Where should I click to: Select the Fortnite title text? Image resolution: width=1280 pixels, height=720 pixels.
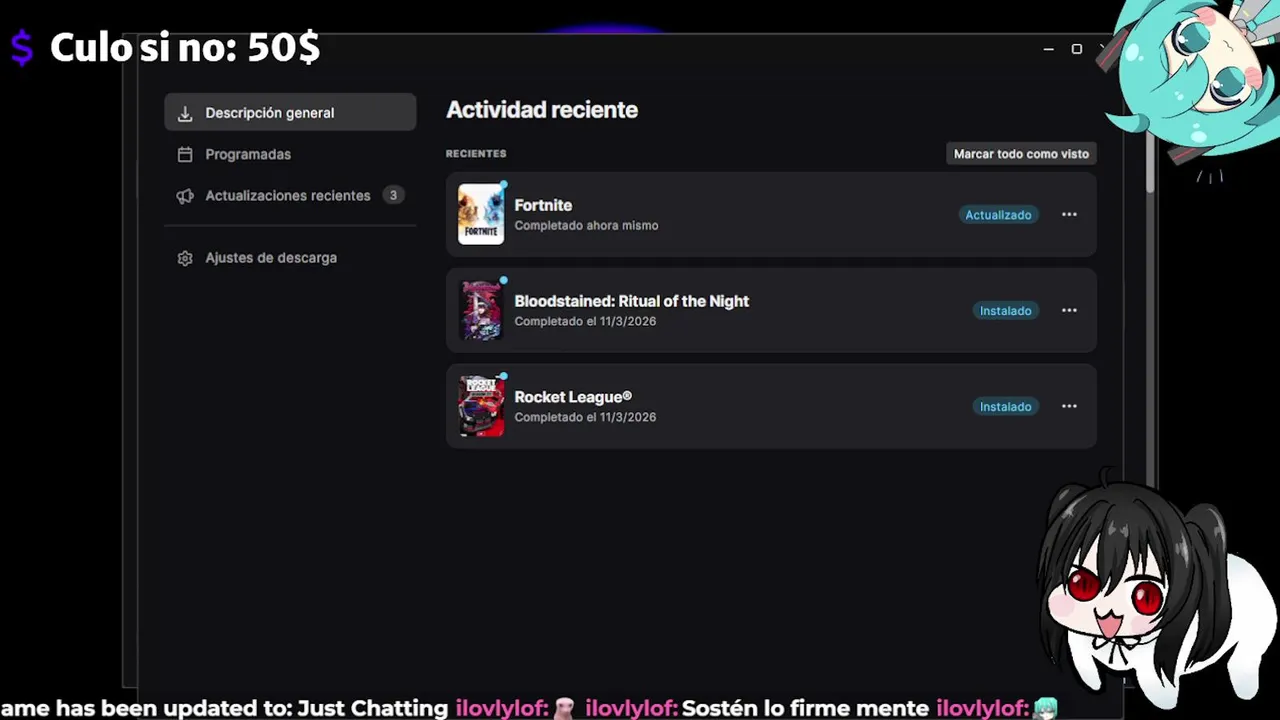(543, 205)
